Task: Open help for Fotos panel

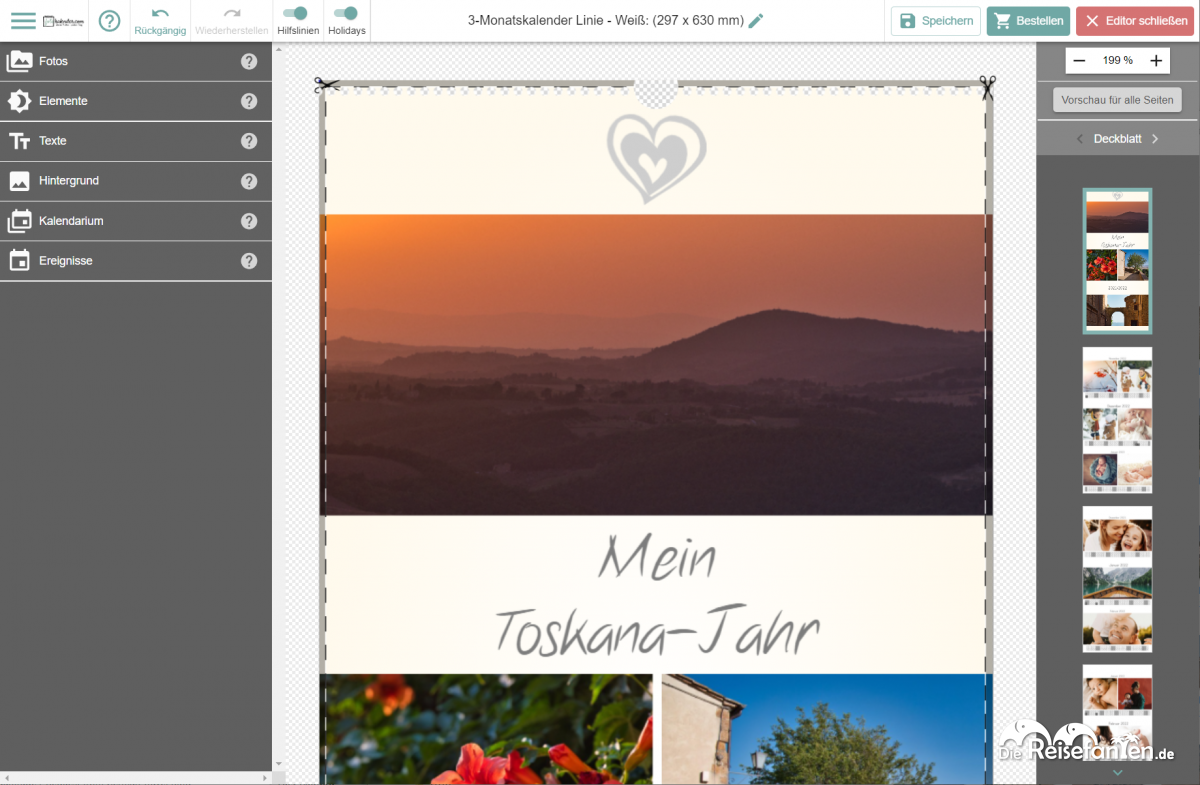Action: [249, 62]
